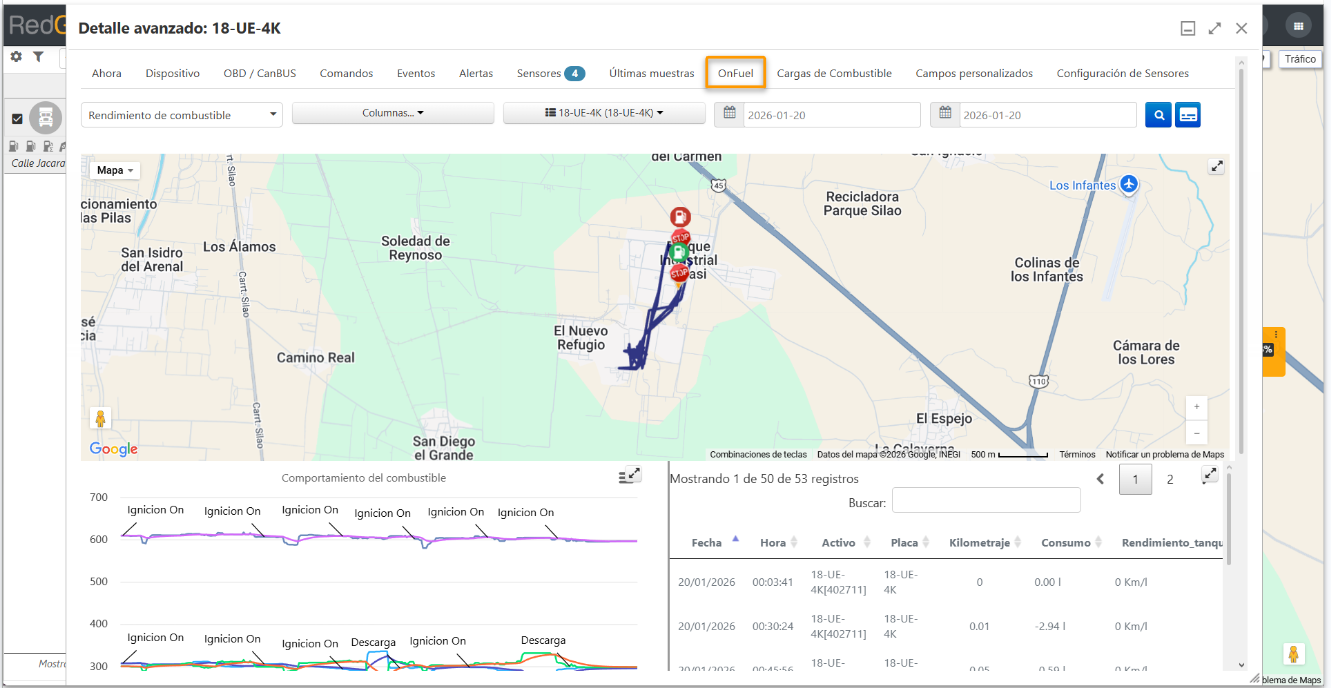Sort the table by Hora

tap(777, 542)
